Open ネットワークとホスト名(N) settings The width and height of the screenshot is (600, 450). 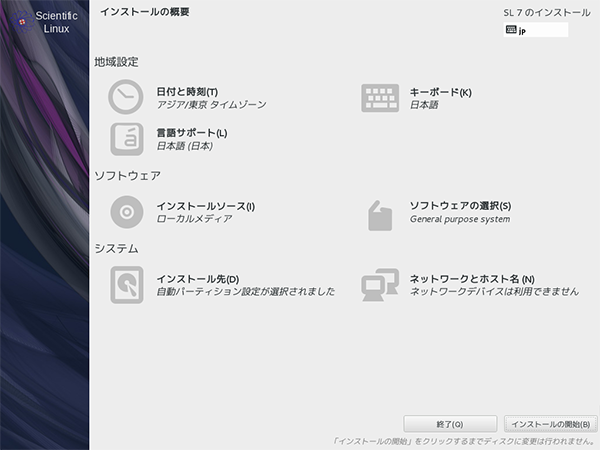(x=472, y=279)
